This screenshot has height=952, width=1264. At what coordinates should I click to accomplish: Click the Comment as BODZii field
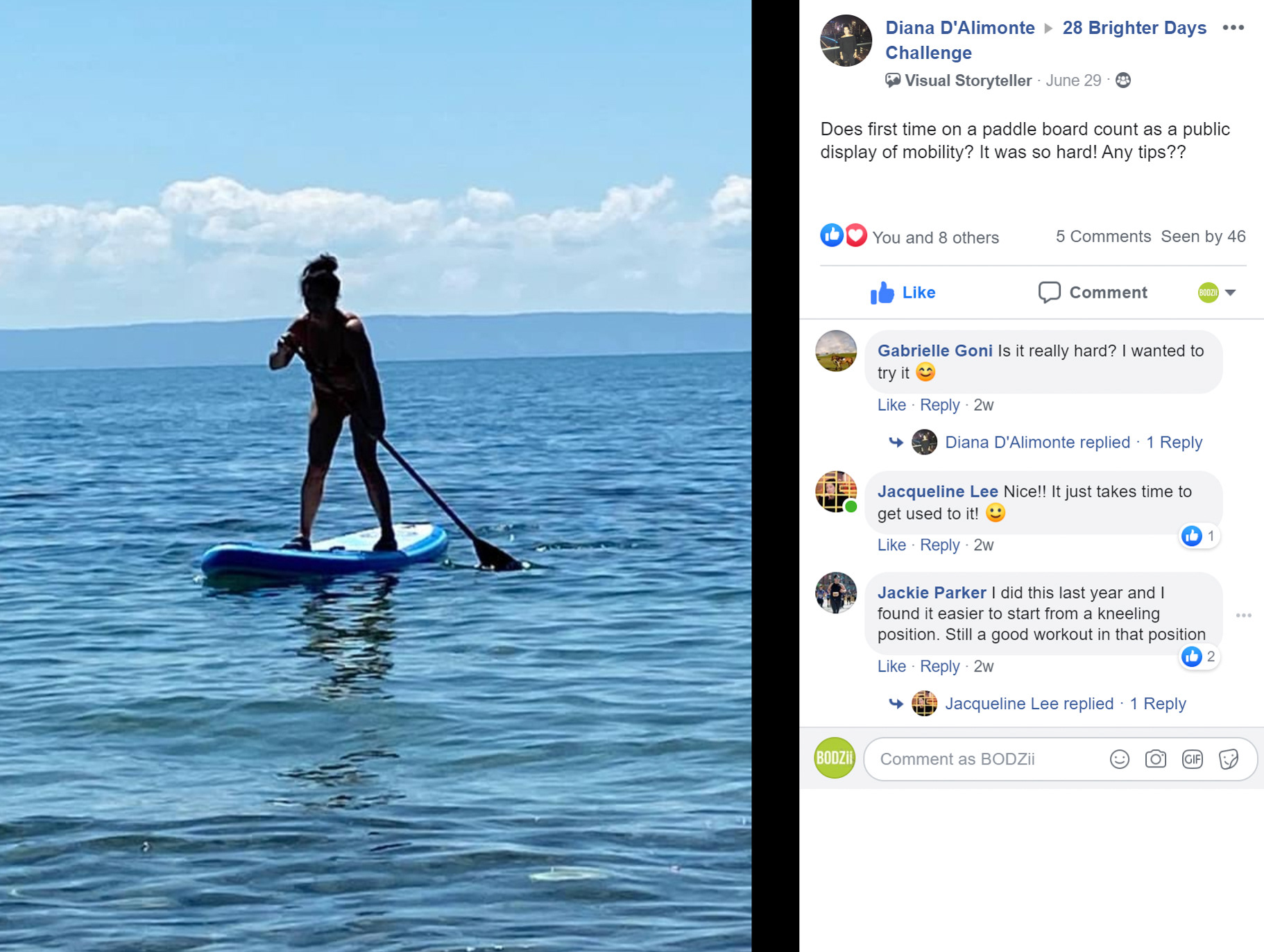coord(985,759)
